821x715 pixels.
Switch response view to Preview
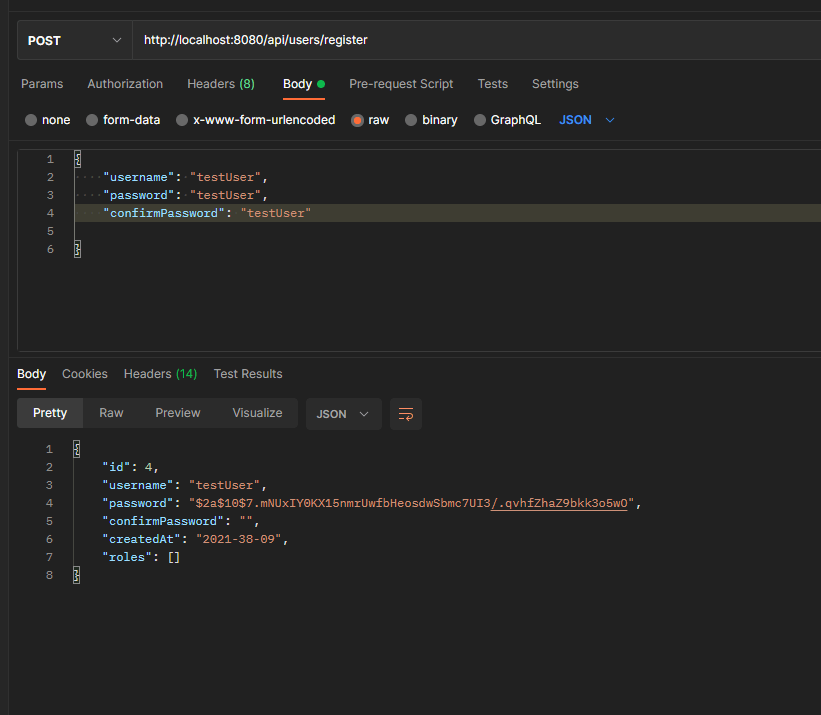click(x=177, y=413)
